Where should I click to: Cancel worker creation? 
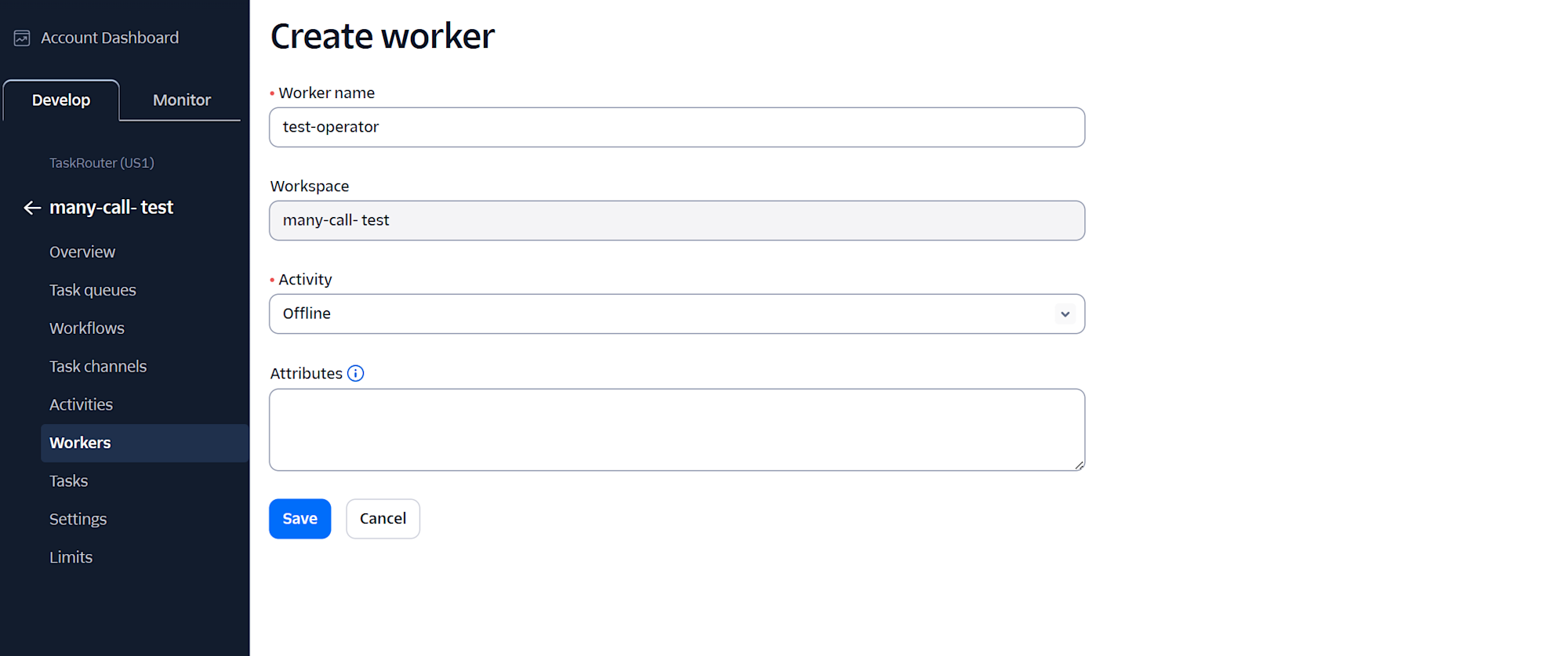[383, 519]
